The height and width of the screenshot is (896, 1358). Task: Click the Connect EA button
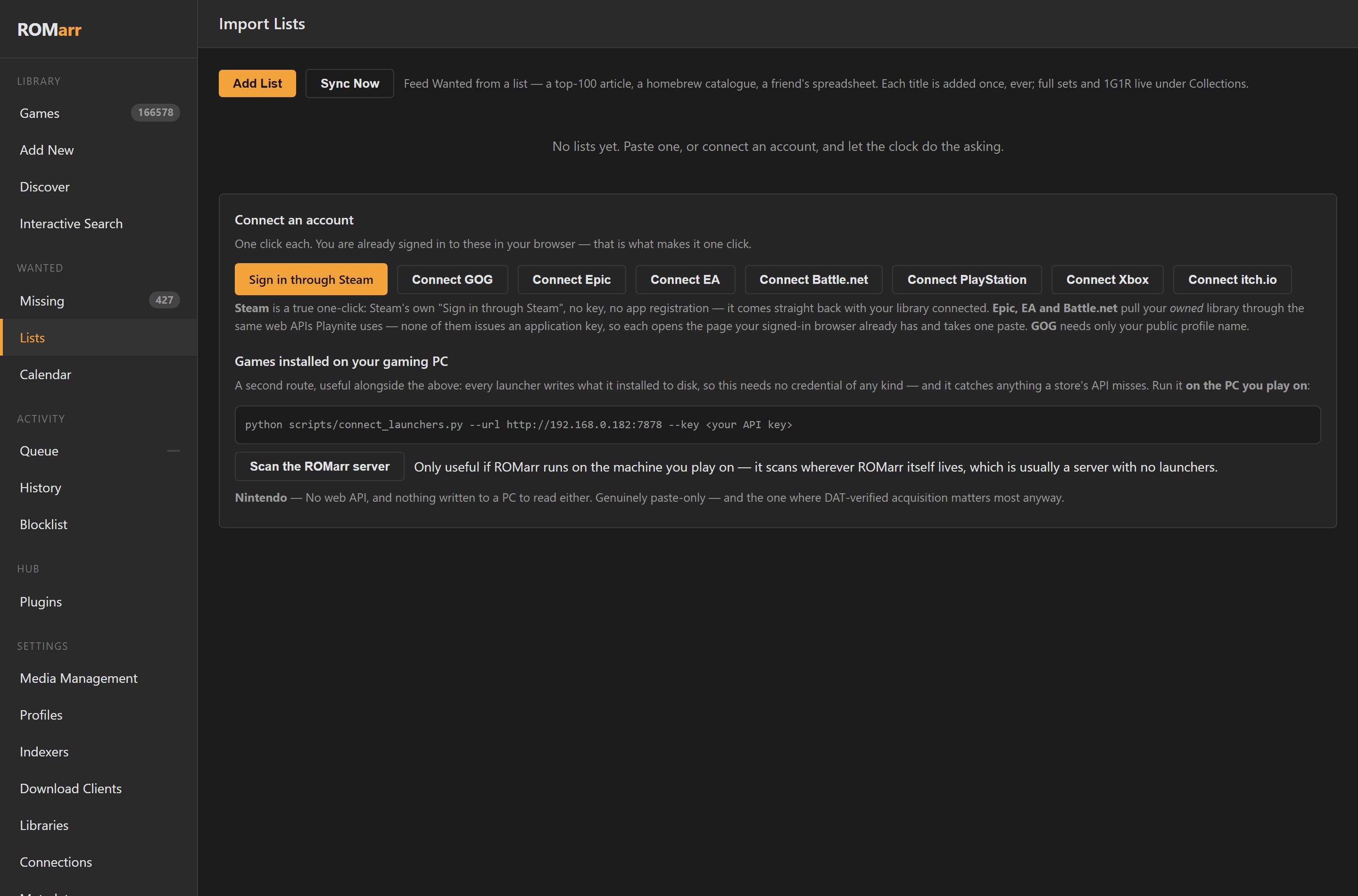685,280
